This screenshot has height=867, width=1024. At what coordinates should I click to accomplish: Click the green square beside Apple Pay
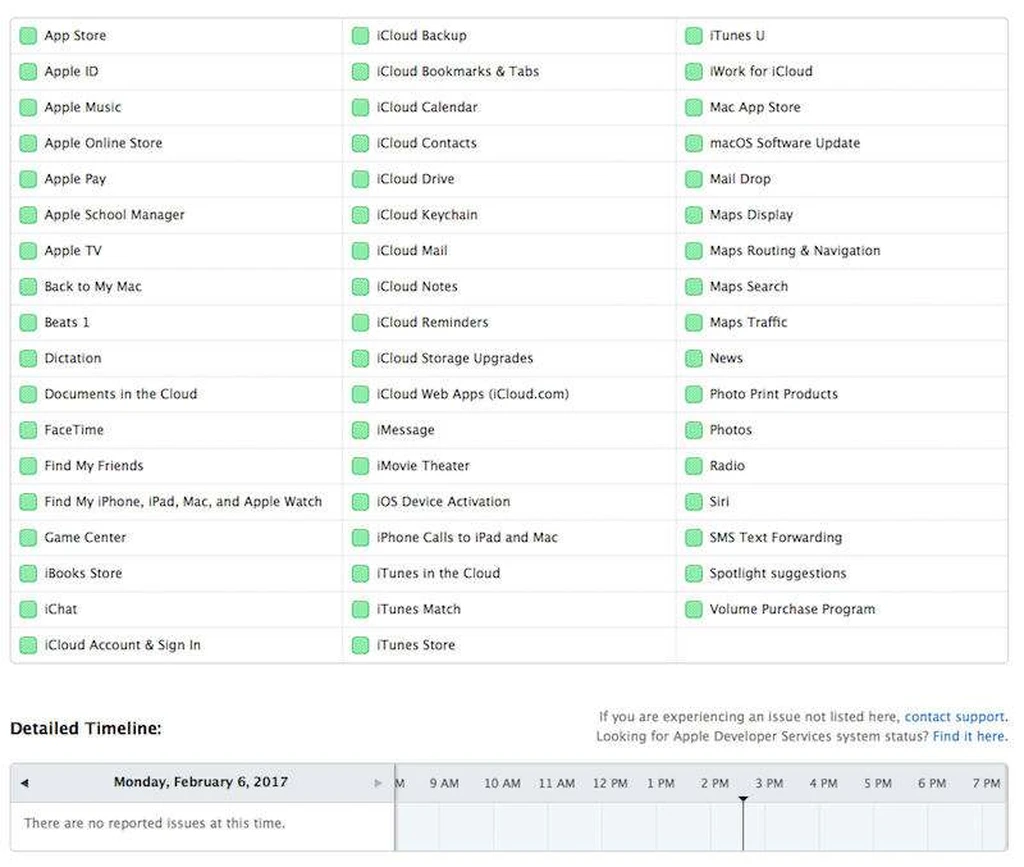coord(28,180)
